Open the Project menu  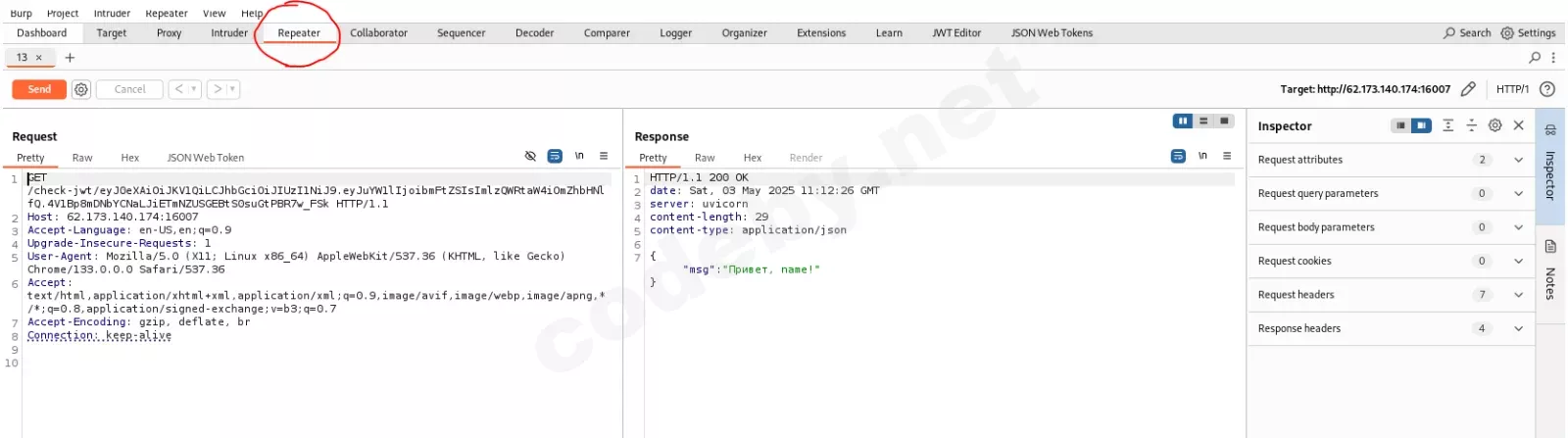coord(63,13)
